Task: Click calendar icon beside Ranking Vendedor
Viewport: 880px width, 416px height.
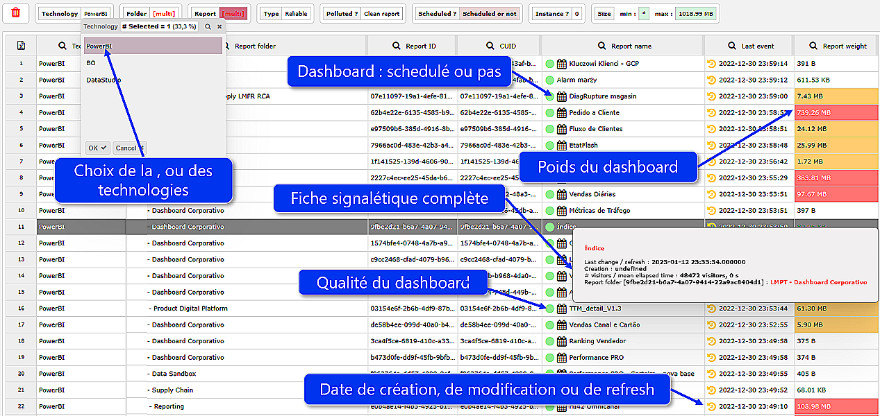Action: point(561,341)
